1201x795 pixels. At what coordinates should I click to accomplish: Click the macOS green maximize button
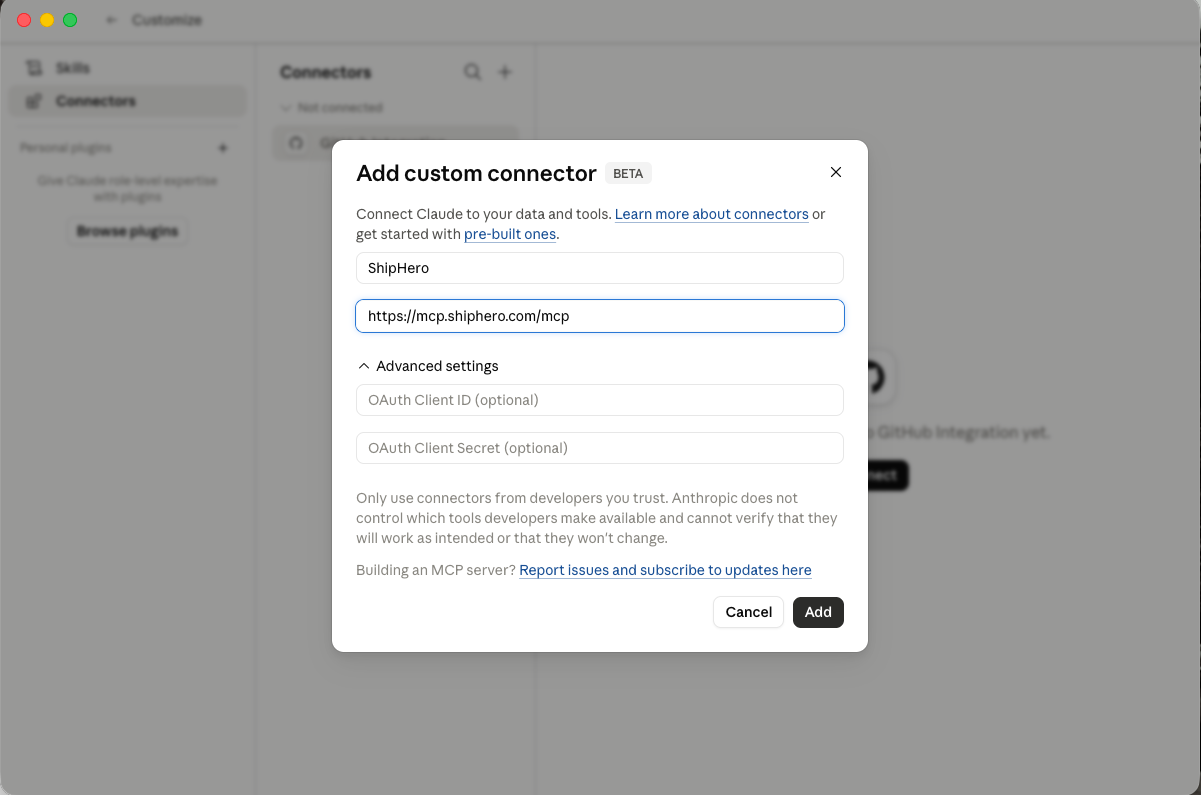70,20
